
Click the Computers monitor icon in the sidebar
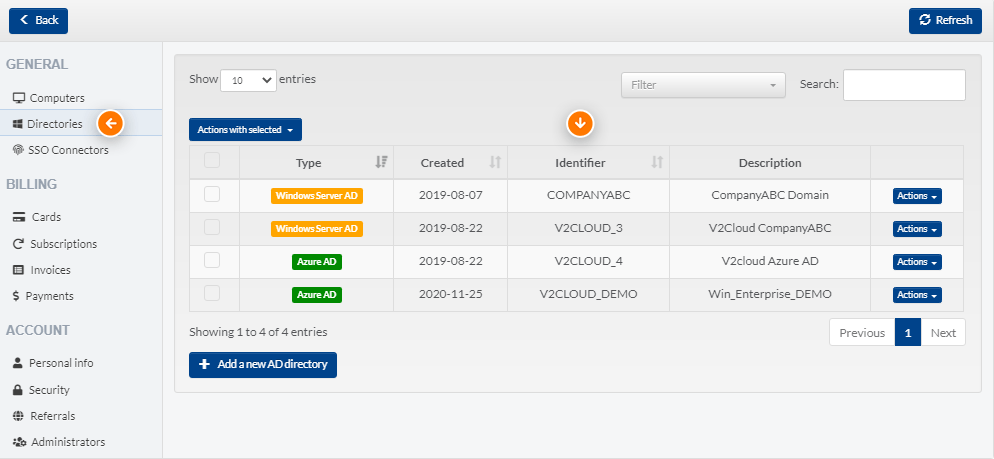point(19,98)
